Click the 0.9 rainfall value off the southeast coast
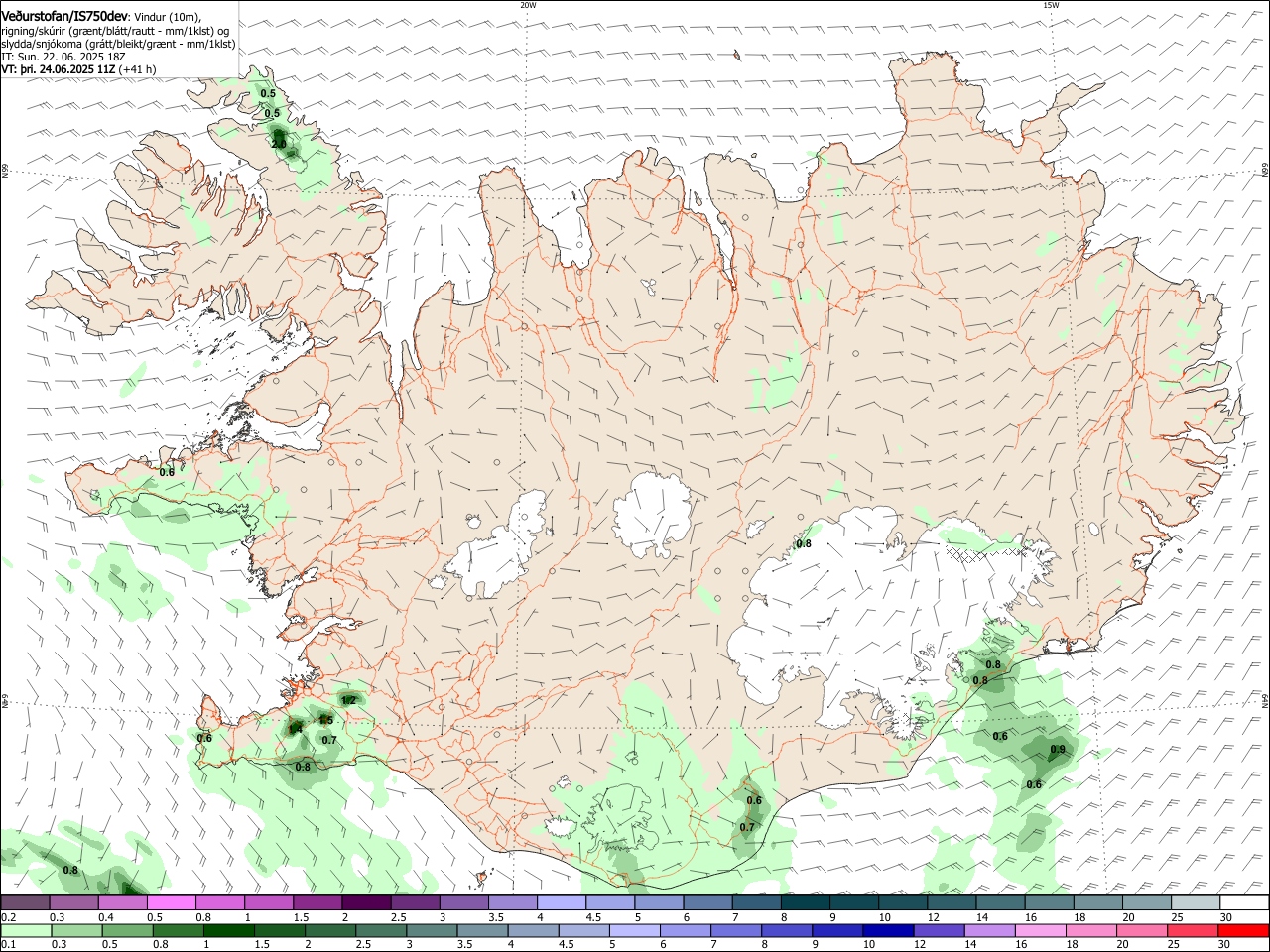This screenshot has height=952, width=1270. (x=1058, y=750)
